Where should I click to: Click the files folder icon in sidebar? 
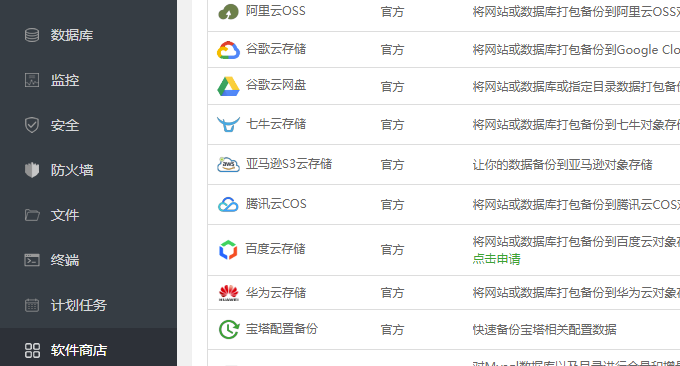tap(32, 215)
